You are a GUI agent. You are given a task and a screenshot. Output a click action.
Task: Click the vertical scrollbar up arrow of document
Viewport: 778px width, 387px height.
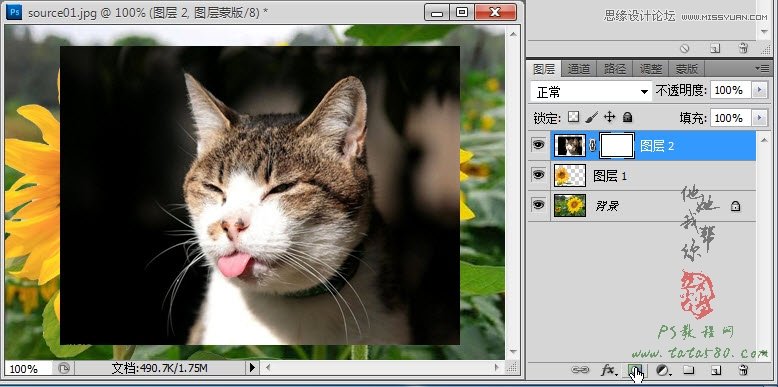[513, 33]
